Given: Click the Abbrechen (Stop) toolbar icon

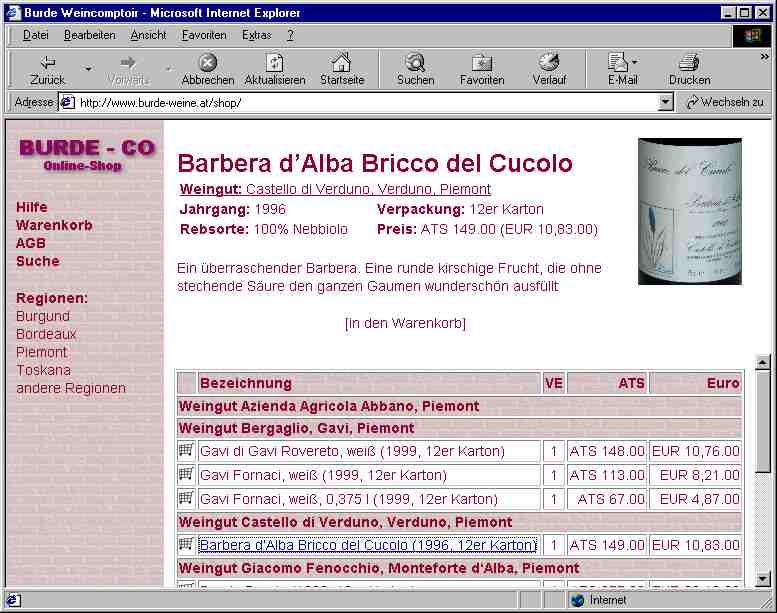Looking at the screenshot, I should 208,63.
